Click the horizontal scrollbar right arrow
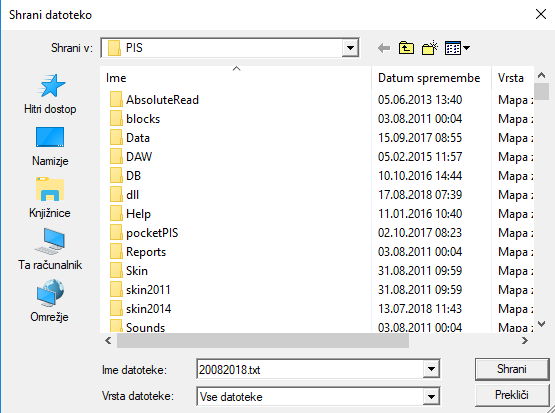The image size is (555, 413). click(525, 341)
